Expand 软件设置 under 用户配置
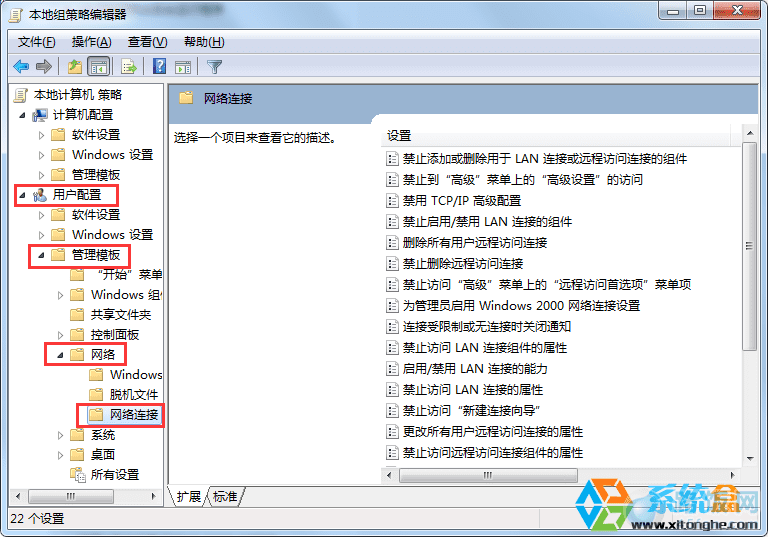This screenshot has width=768, height=537. point(41,215)
